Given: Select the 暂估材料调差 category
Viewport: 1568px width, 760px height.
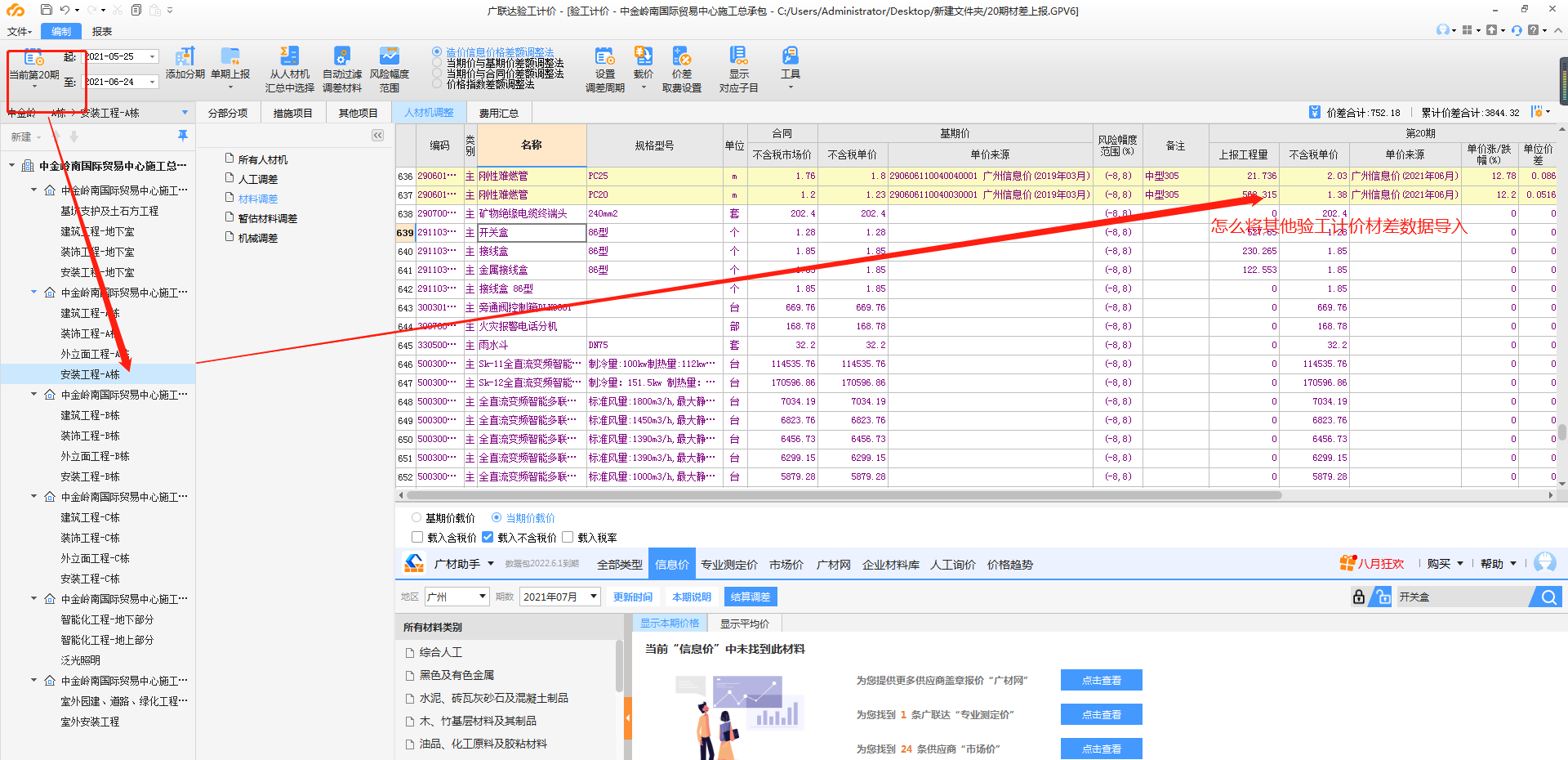Looking at the screenshot, I should (x=267, y=218).
